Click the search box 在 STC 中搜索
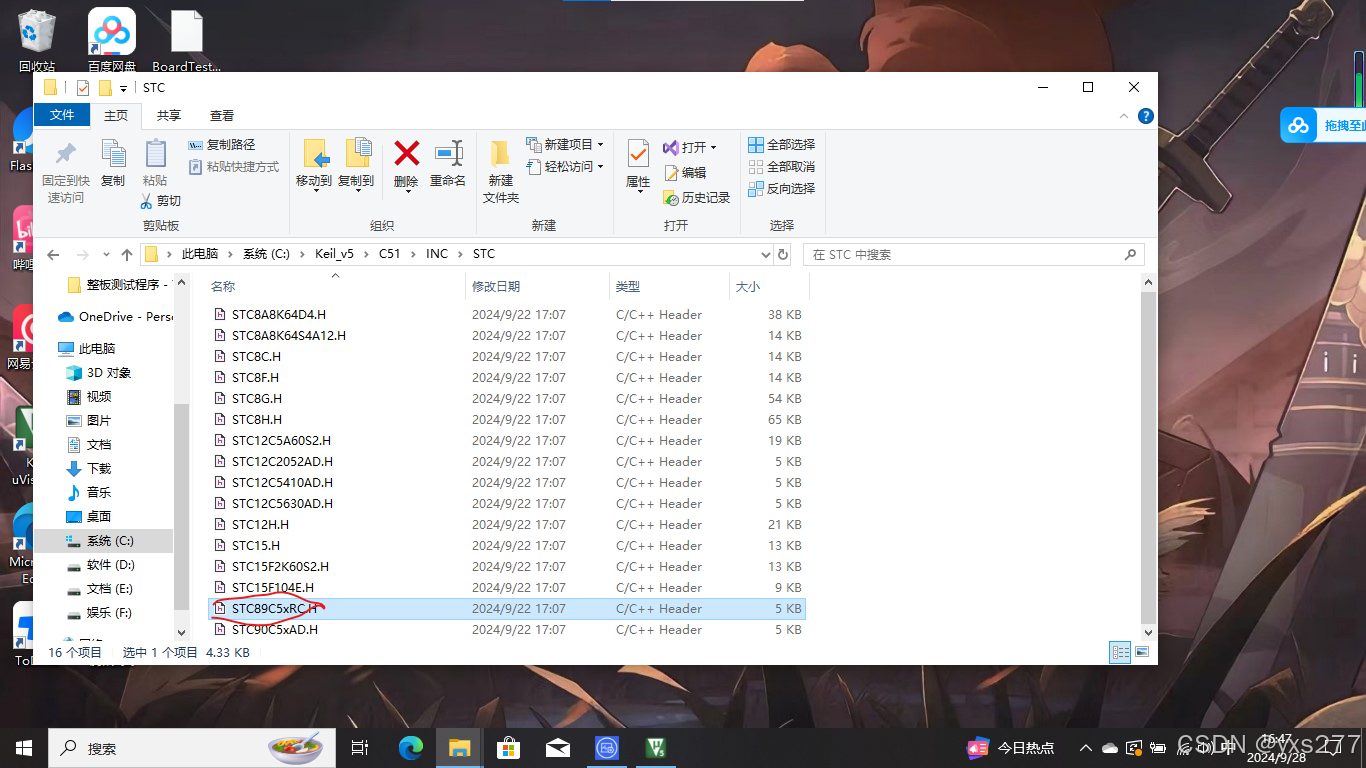 [x=974, y=254]
